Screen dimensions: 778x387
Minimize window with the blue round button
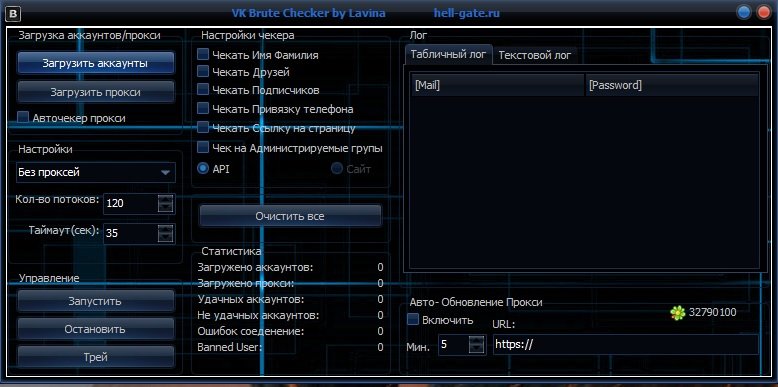click(x=744, y=12)
